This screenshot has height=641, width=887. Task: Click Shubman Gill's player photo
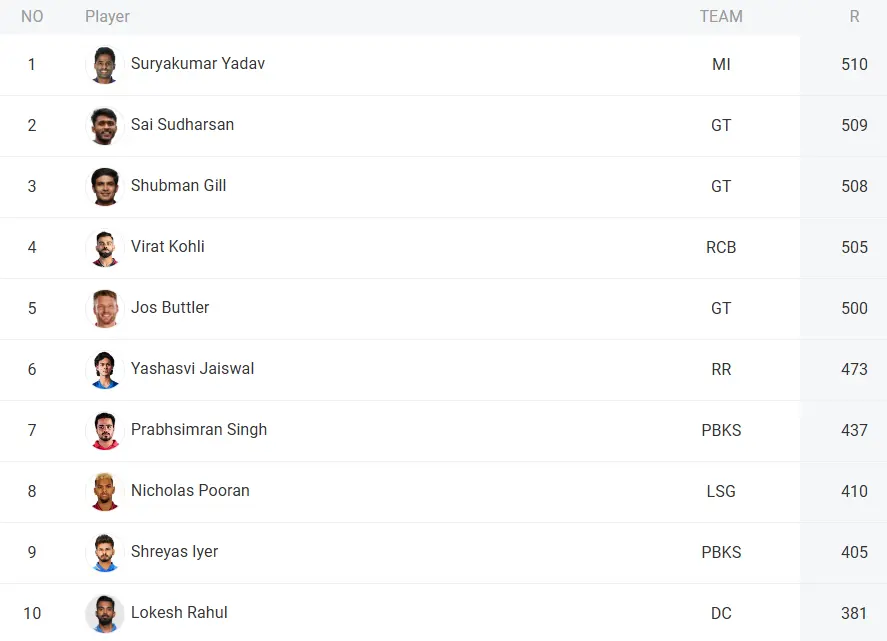pyautogui.click(x=104, y=186)
